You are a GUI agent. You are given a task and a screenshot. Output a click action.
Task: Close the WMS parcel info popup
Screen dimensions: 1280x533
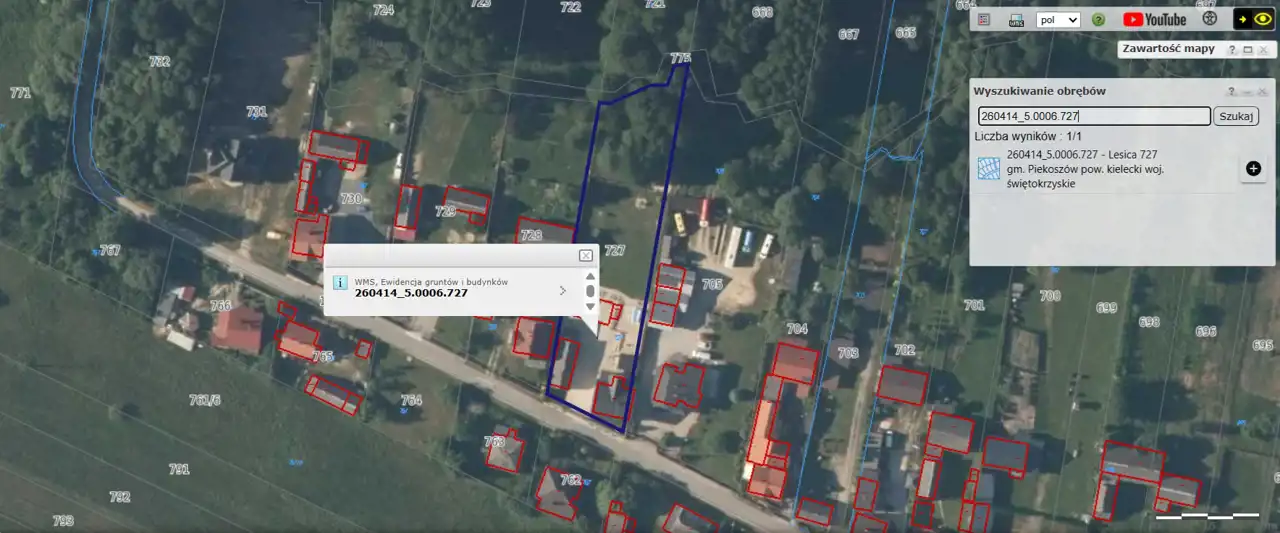click(x=586, y=256)
